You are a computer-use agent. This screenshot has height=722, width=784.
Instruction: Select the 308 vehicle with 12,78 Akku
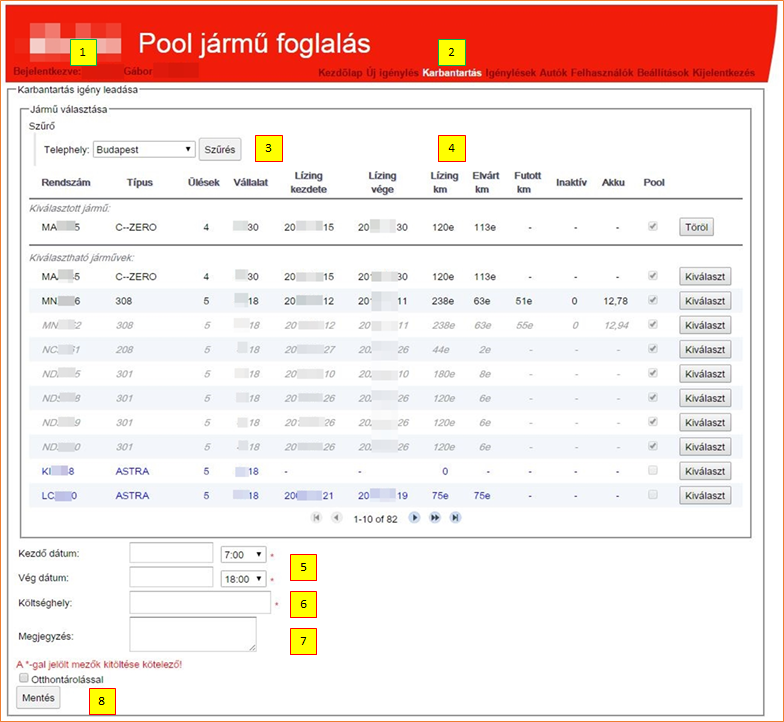pos(704,300)
